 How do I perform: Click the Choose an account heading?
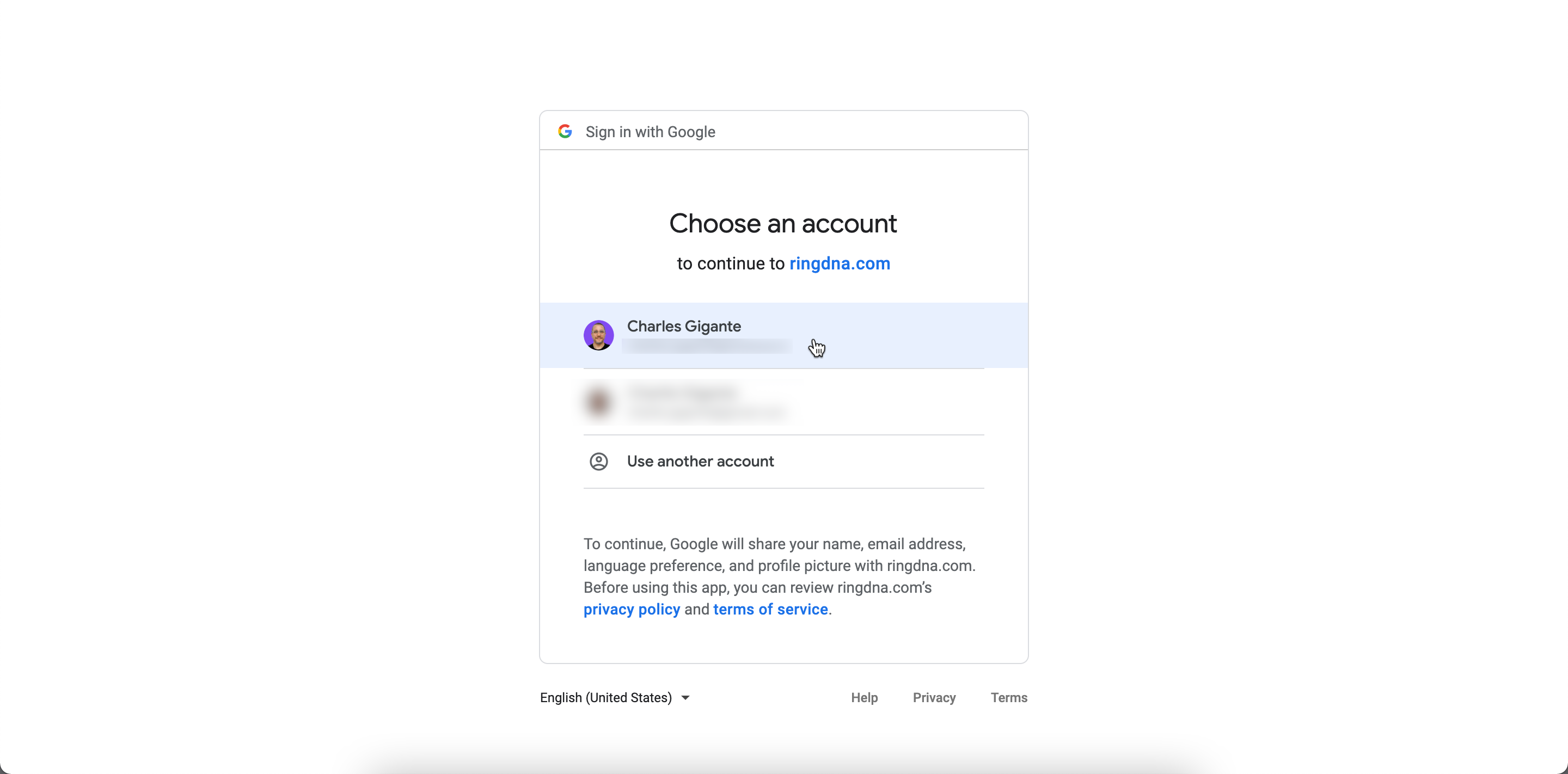[x=783, y=223]
